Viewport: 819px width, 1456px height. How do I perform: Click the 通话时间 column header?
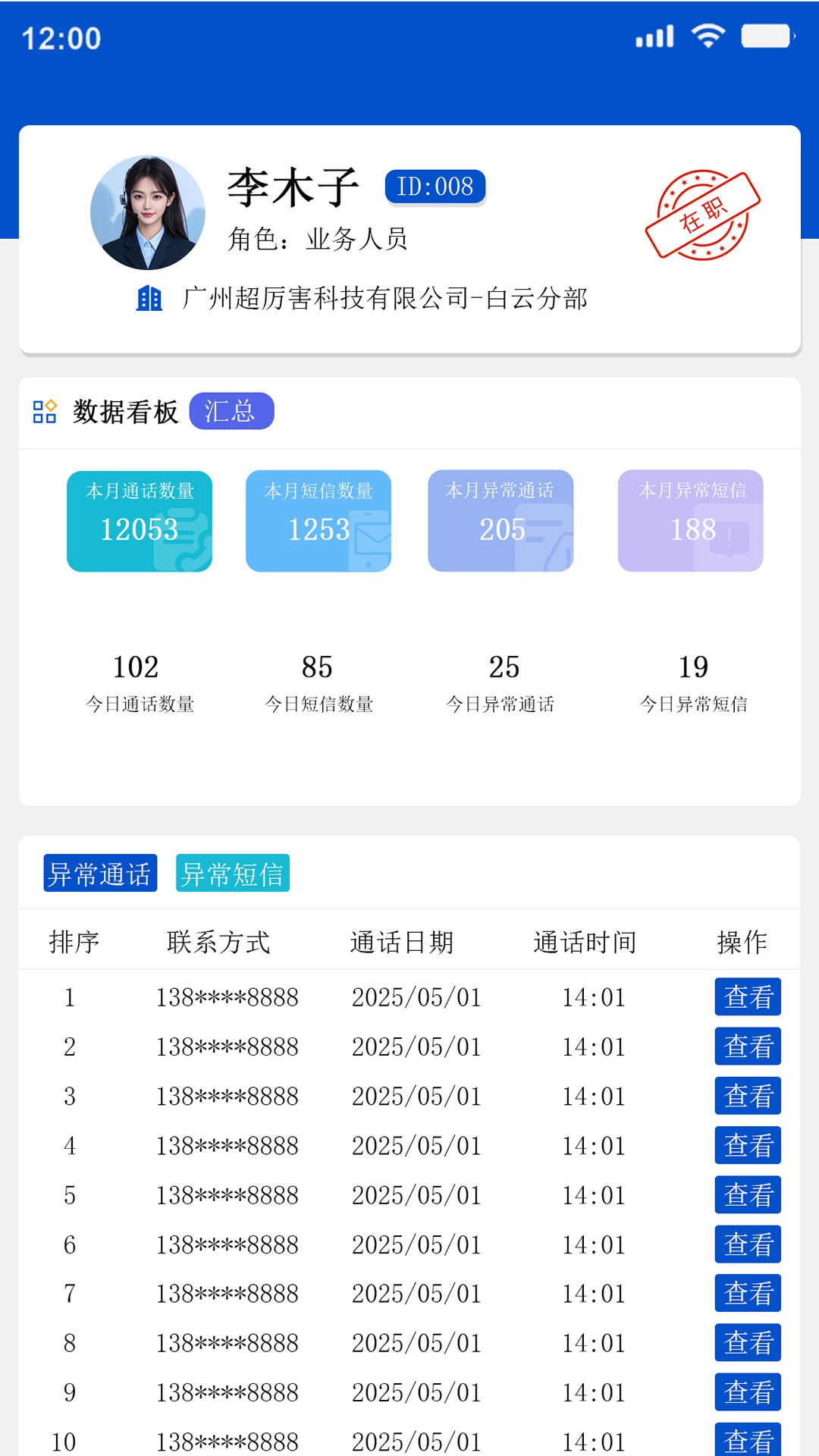[x=585, y=942]
